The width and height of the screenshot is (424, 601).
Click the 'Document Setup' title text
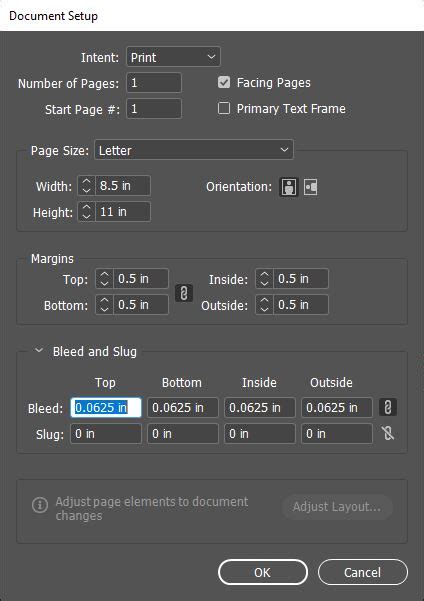coord(53,16)
